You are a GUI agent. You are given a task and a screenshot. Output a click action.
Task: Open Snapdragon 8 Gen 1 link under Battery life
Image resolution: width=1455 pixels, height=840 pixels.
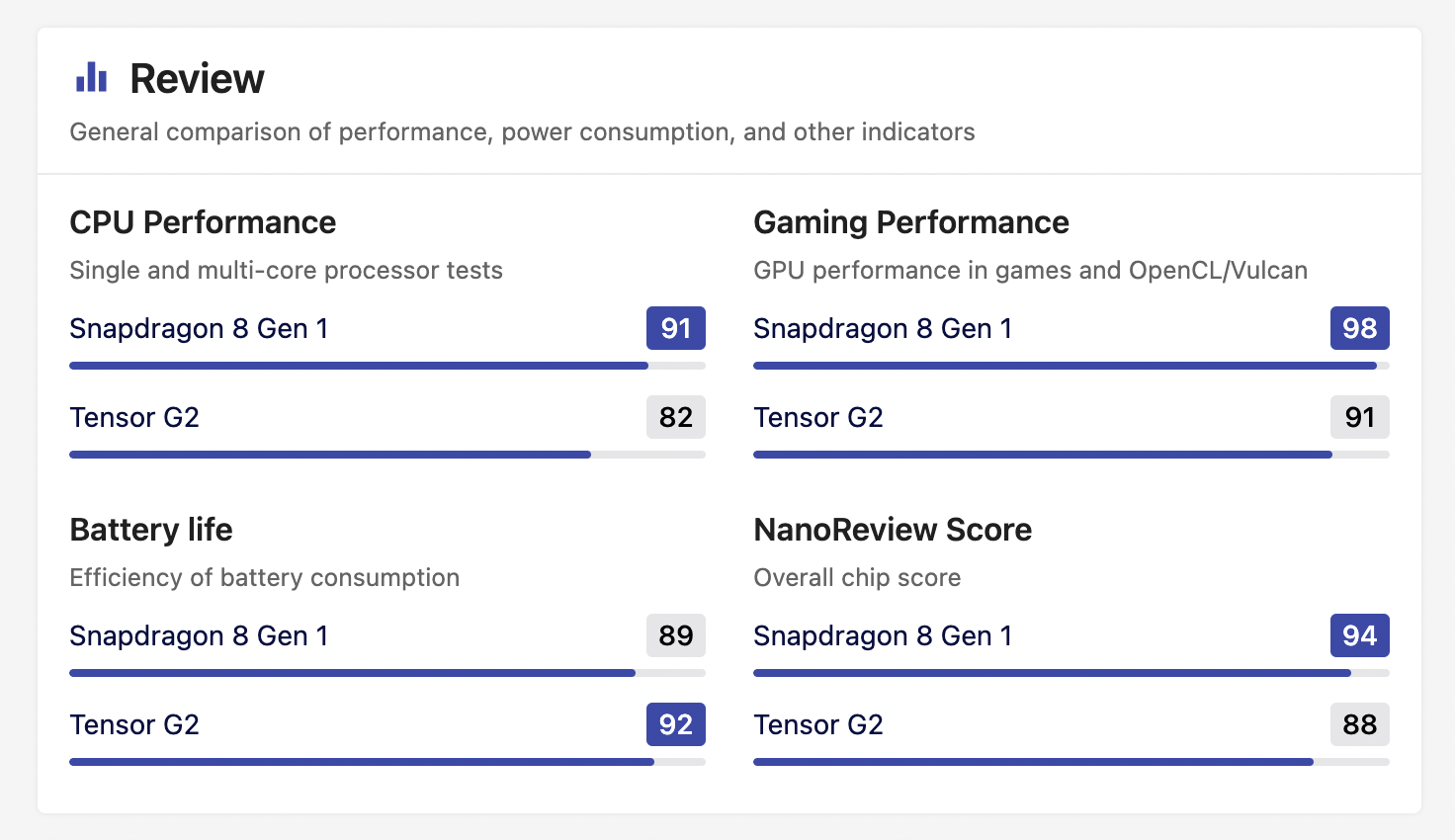tap(199, 635)
